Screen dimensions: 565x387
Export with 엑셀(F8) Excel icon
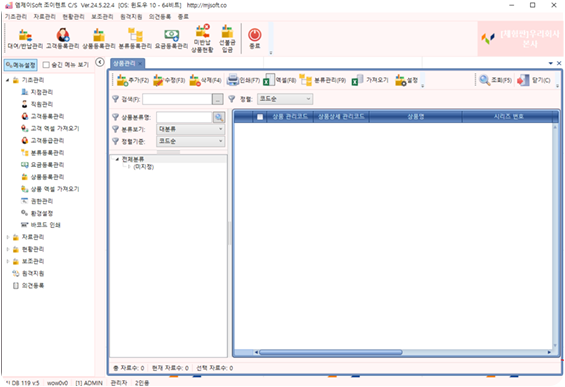(269, 80)
